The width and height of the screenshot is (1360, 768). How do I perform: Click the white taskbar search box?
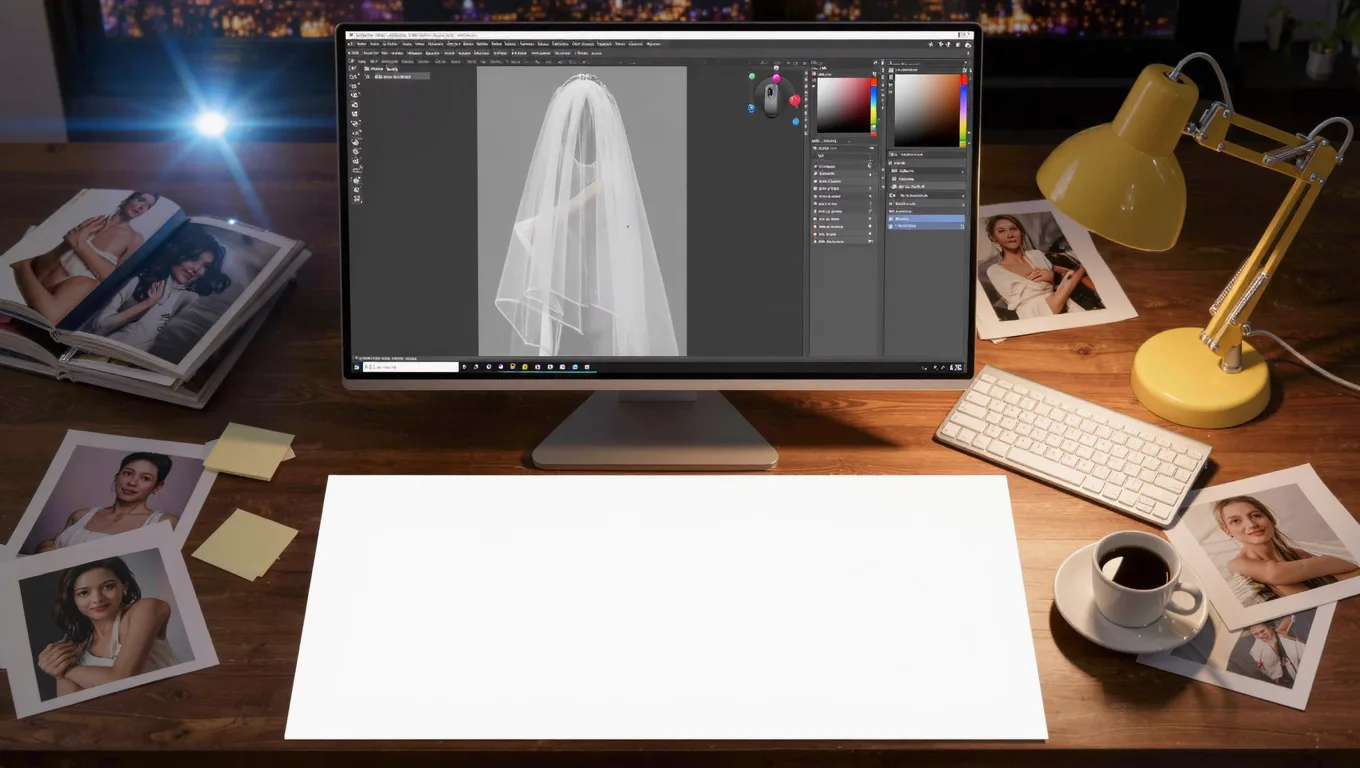[410, 367]
